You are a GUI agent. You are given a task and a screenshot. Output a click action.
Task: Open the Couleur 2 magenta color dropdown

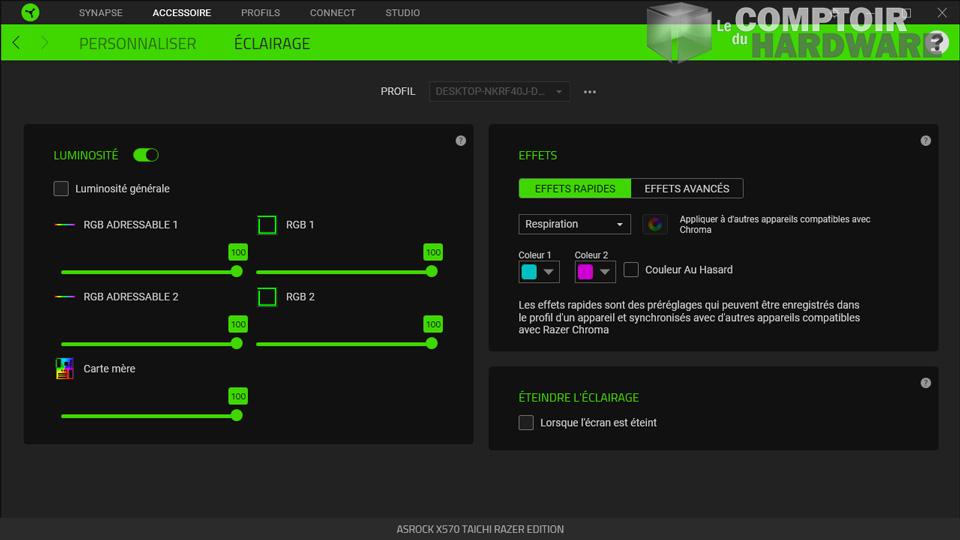[x=595, y=272]
